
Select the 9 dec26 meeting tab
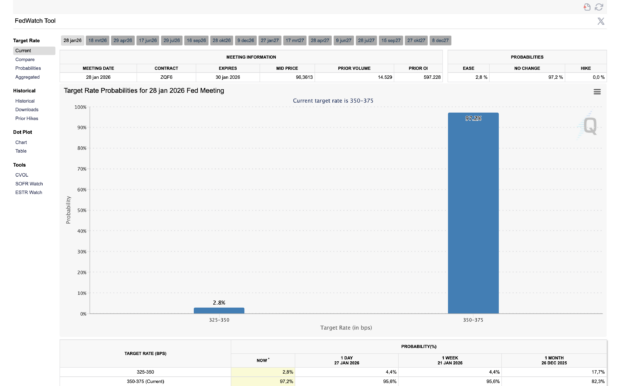click(x=246, y=40)
